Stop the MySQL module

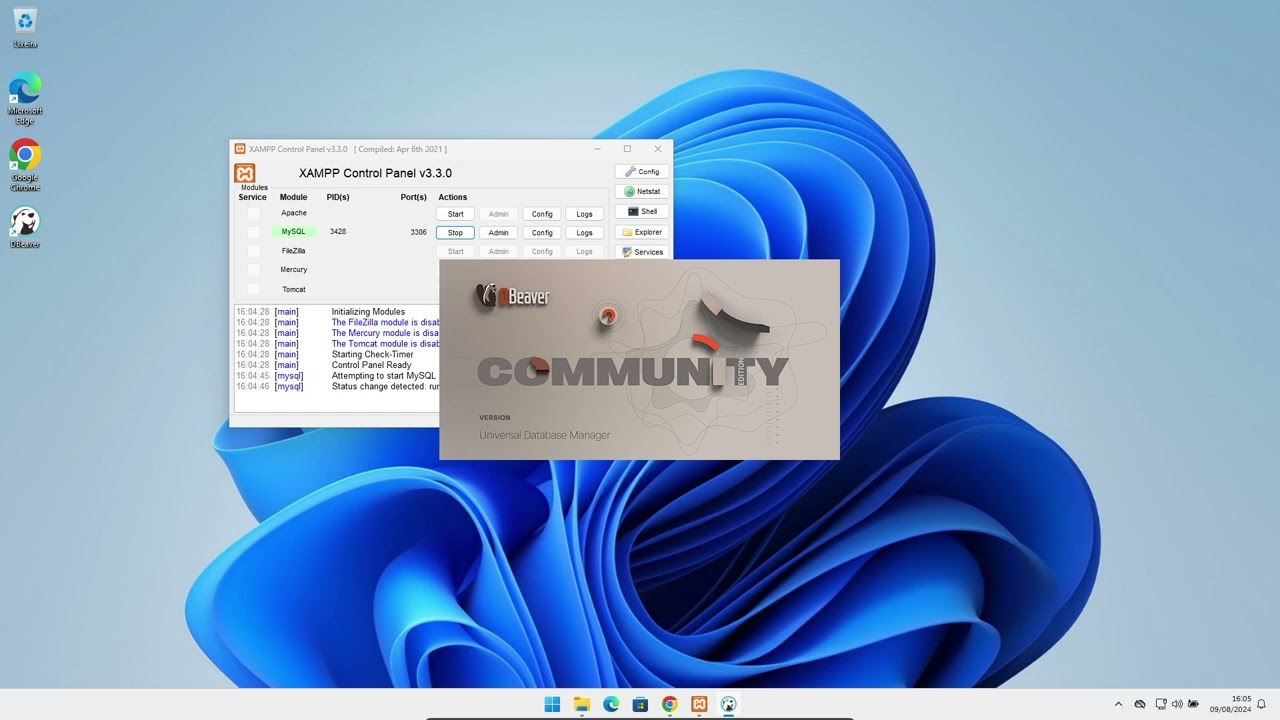[x=455, y=233]
